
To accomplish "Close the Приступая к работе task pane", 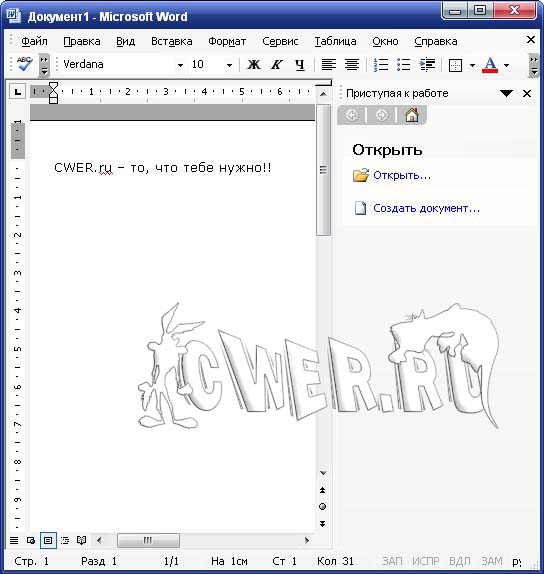I will click(527, 94).
